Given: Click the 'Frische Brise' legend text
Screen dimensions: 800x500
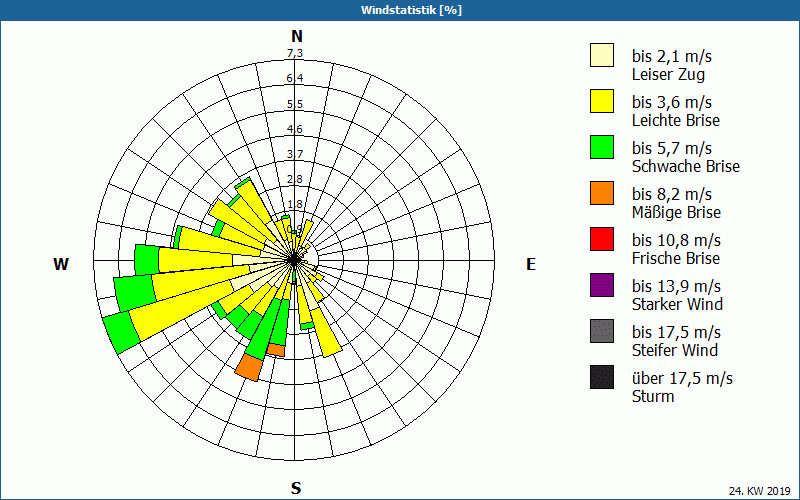Looking at the screenshot, I should click(676, 258).
